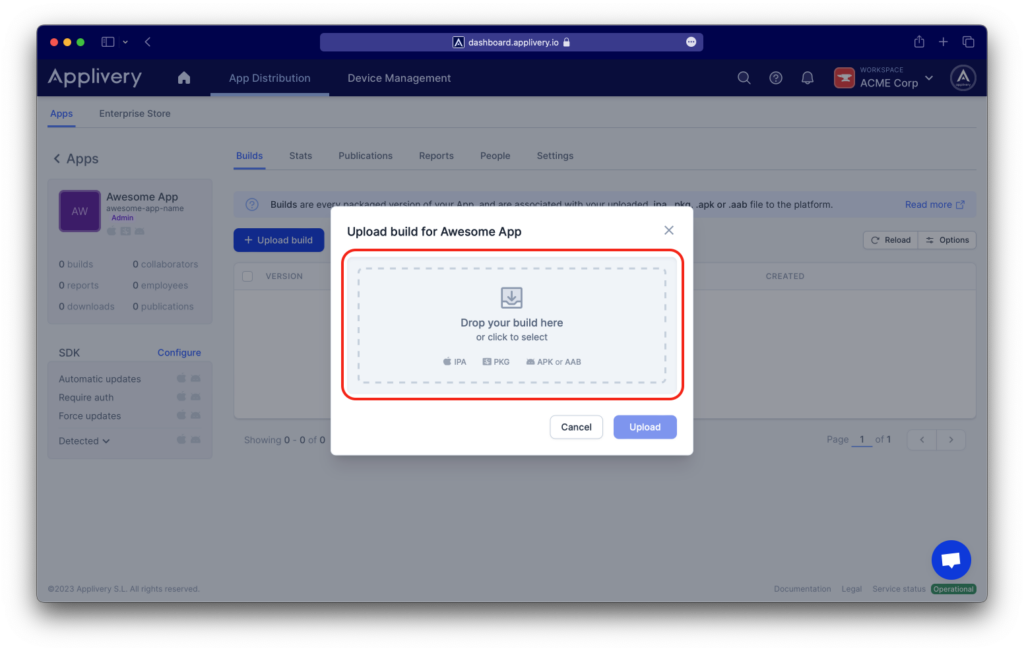
Task: Select the Settings tab
Action: tap(555, 155)
